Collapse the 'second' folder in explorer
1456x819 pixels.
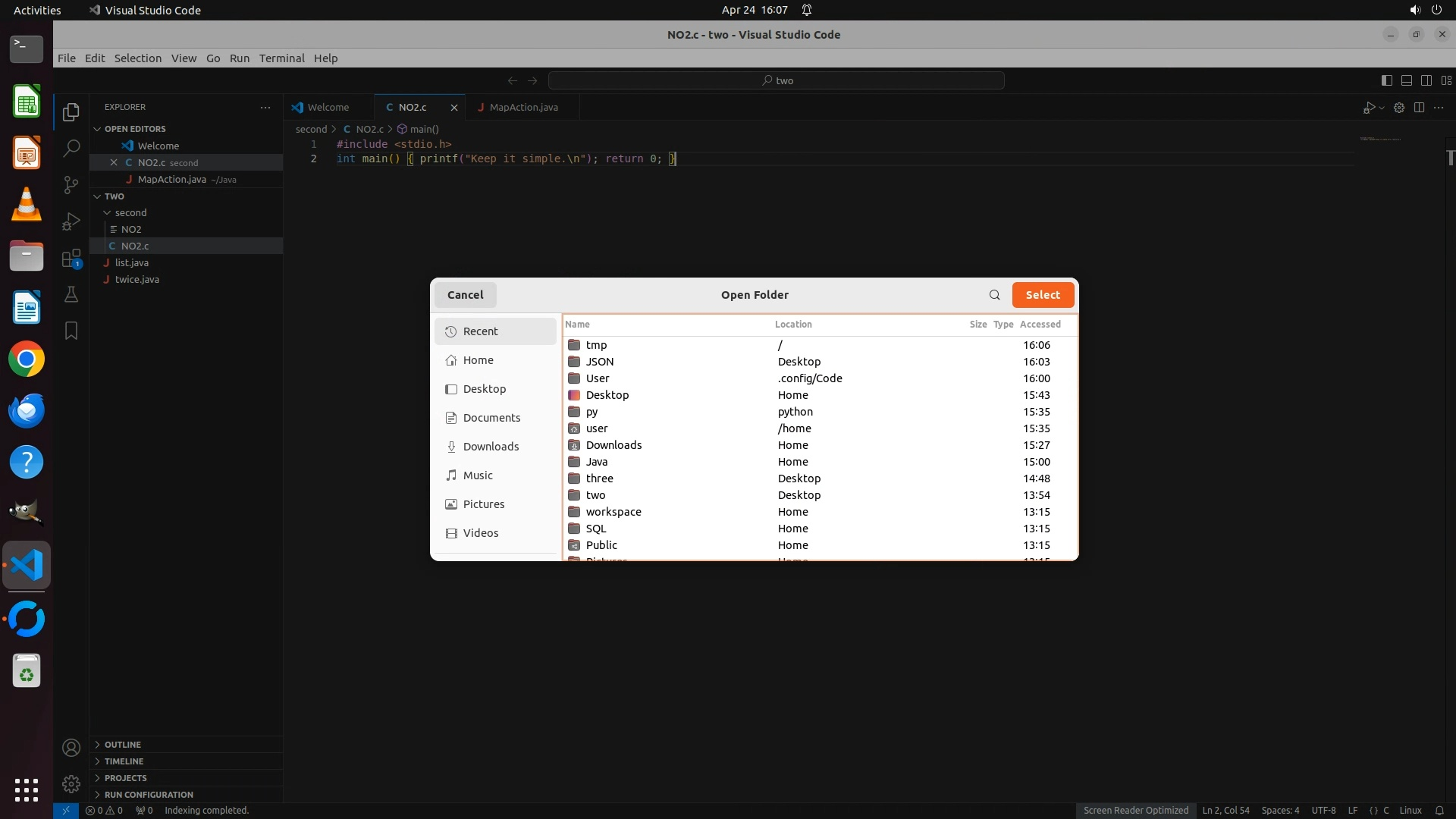(108, 213)
